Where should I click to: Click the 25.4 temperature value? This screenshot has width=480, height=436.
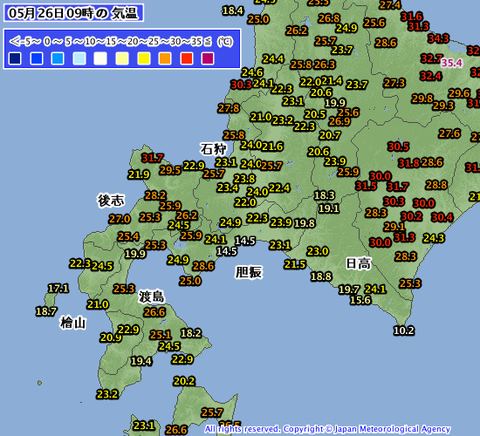[x=128, y=237]
